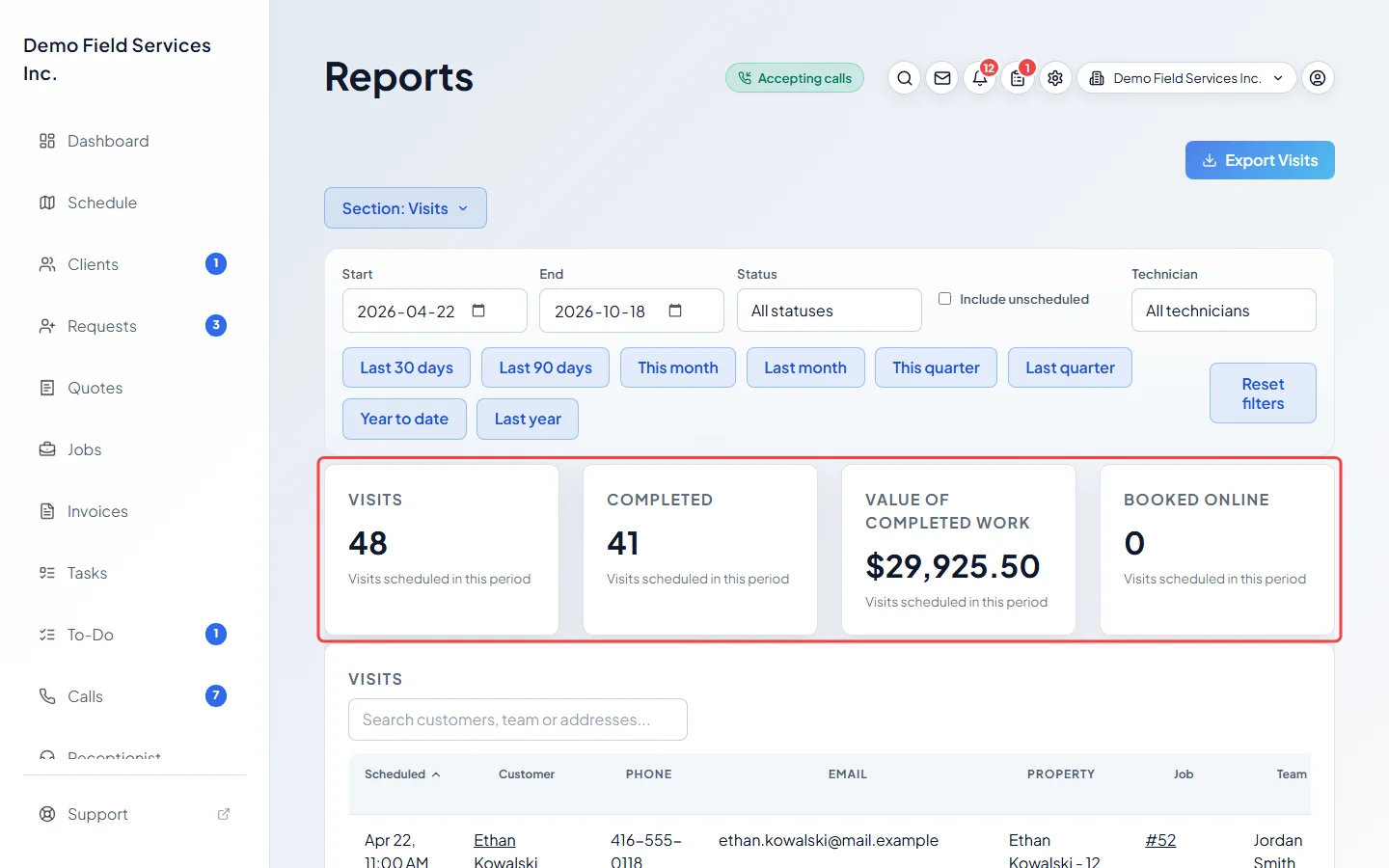Screen dimensions: 1389x868
Task: Open To-Do in the sidebar
Action: coord(133,635)
